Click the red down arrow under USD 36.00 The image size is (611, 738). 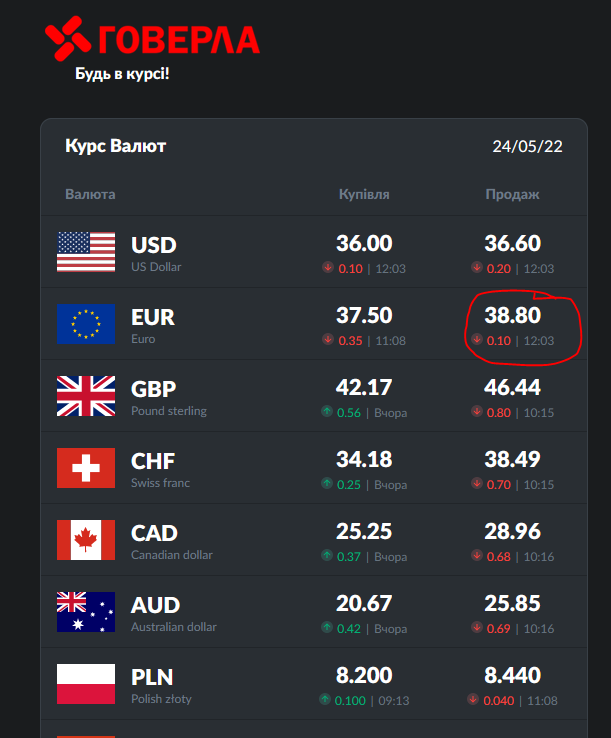click(327, 268)
